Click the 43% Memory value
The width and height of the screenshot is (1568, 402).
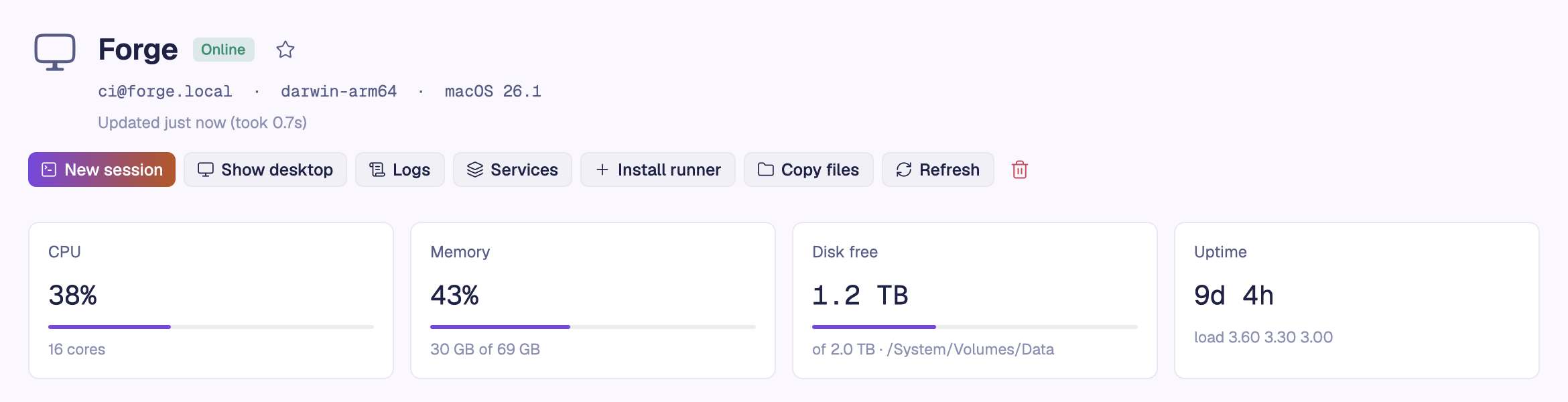(x=454, y=295)
